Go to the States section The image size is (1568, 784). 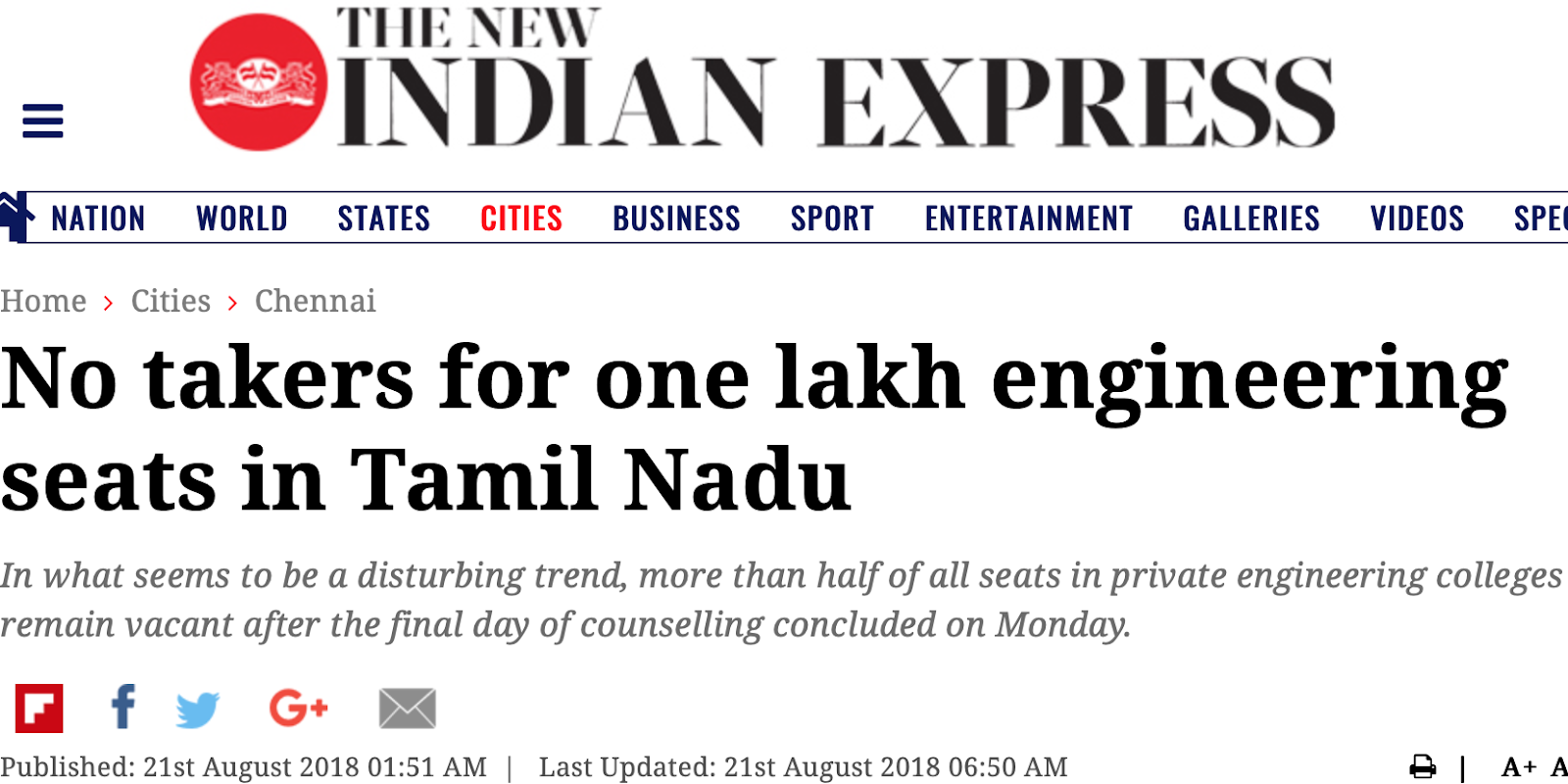click(383, 219)
